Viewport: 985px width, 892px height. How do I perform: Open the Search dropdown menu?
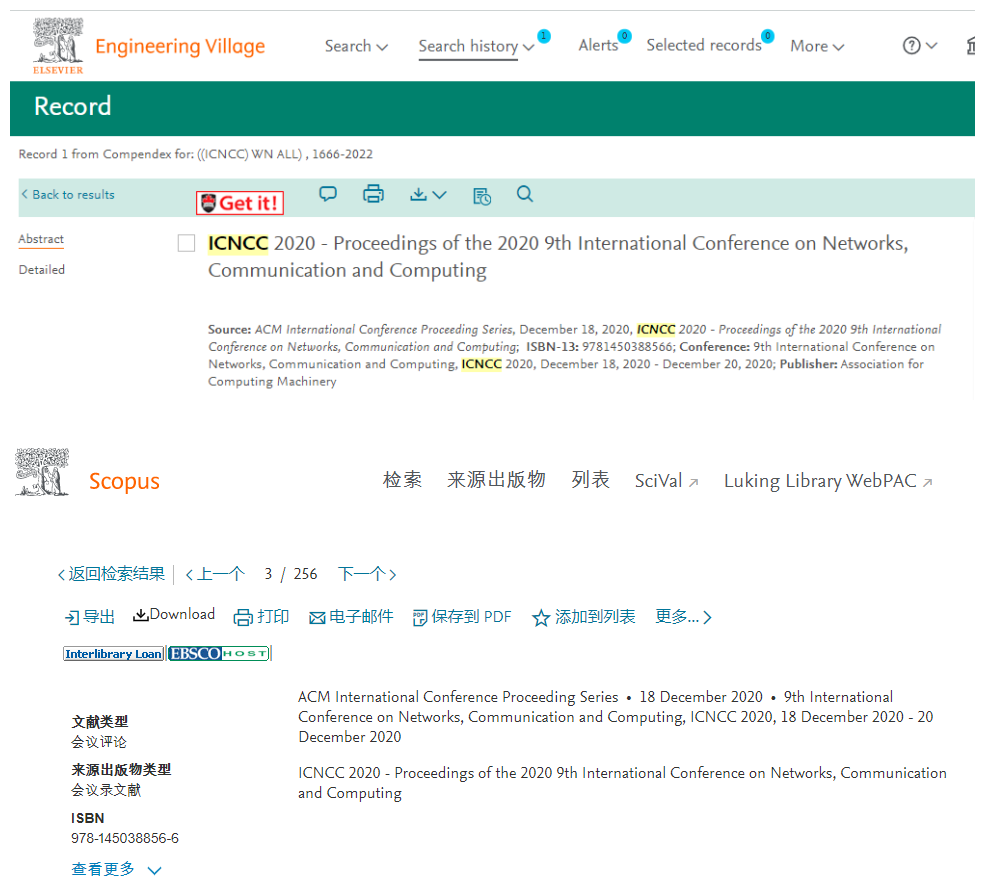pos(356,46)
